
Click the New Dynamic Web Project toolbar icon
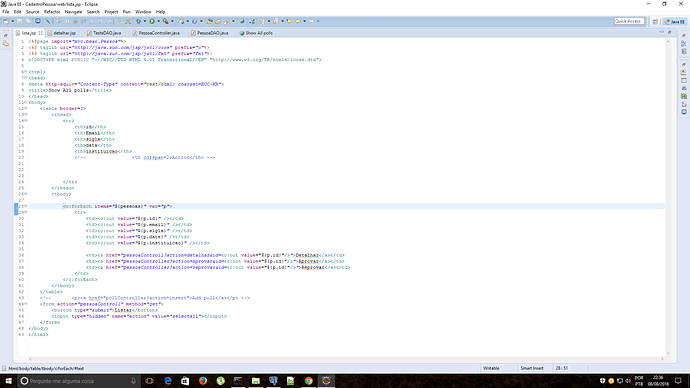click(181, 21)
